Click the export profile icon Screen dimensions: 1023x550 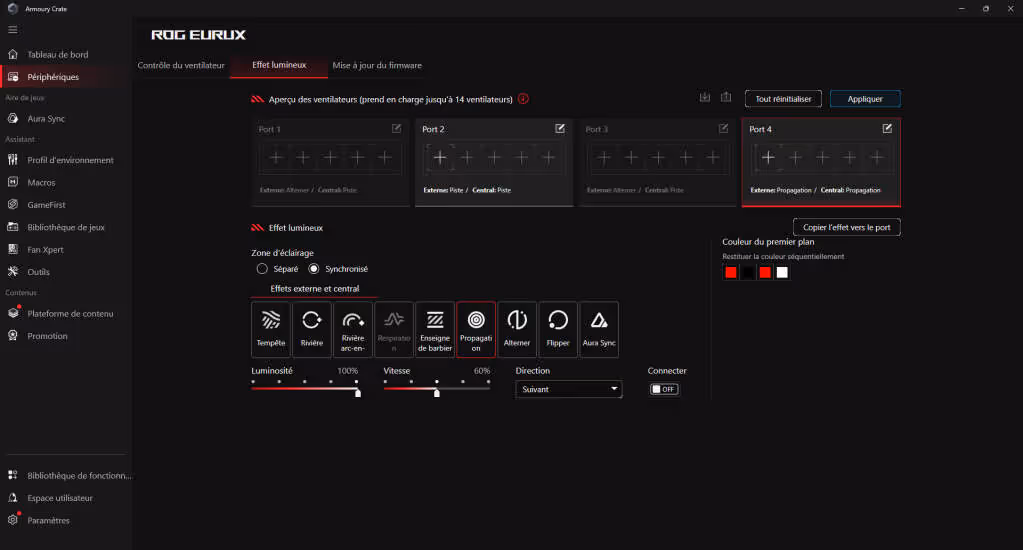pos(726,97)
